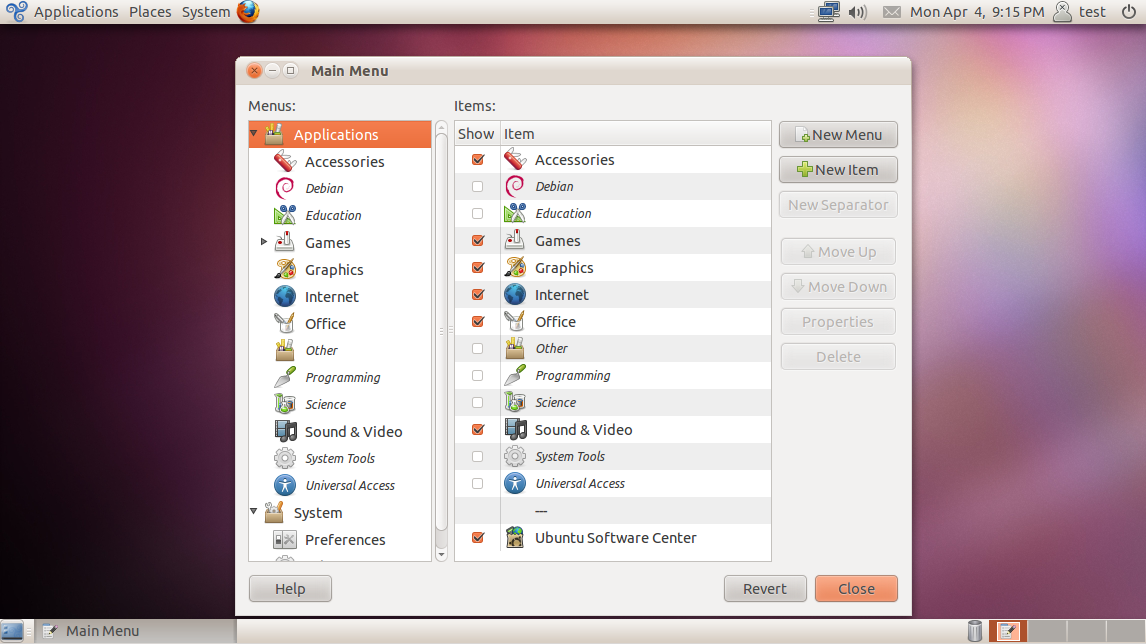Click the Ubuntu Software Center icon

click(515, 537)
